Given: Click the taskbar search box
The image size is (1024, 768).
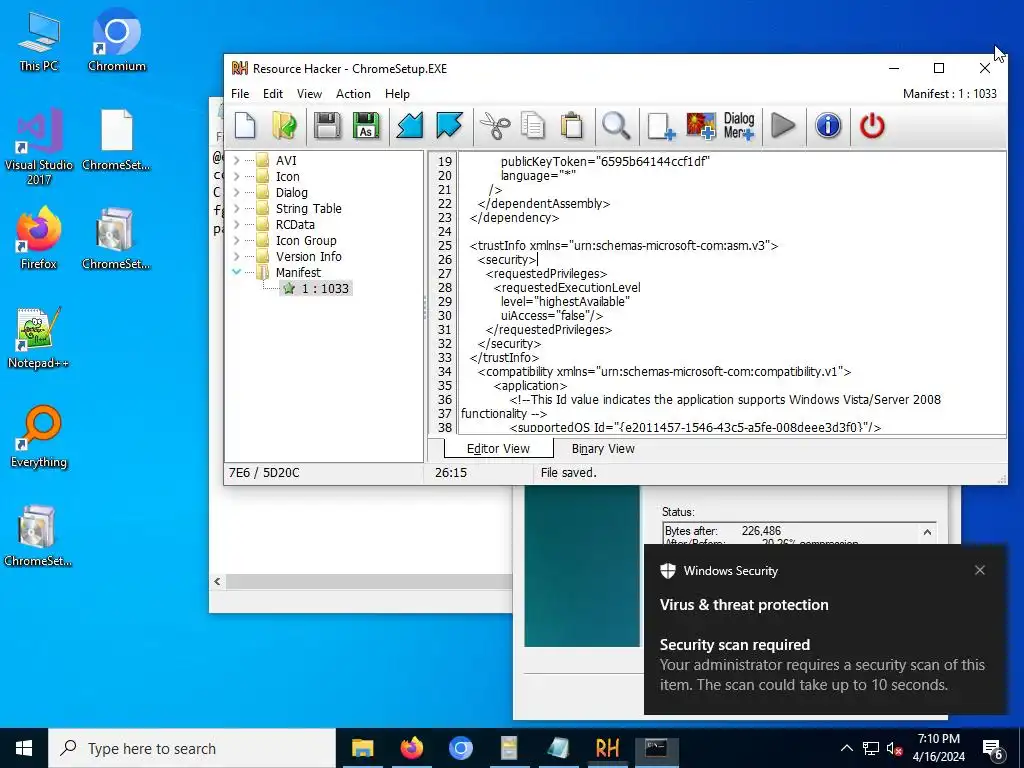Looking at the screenshot, I should point(192,748).
